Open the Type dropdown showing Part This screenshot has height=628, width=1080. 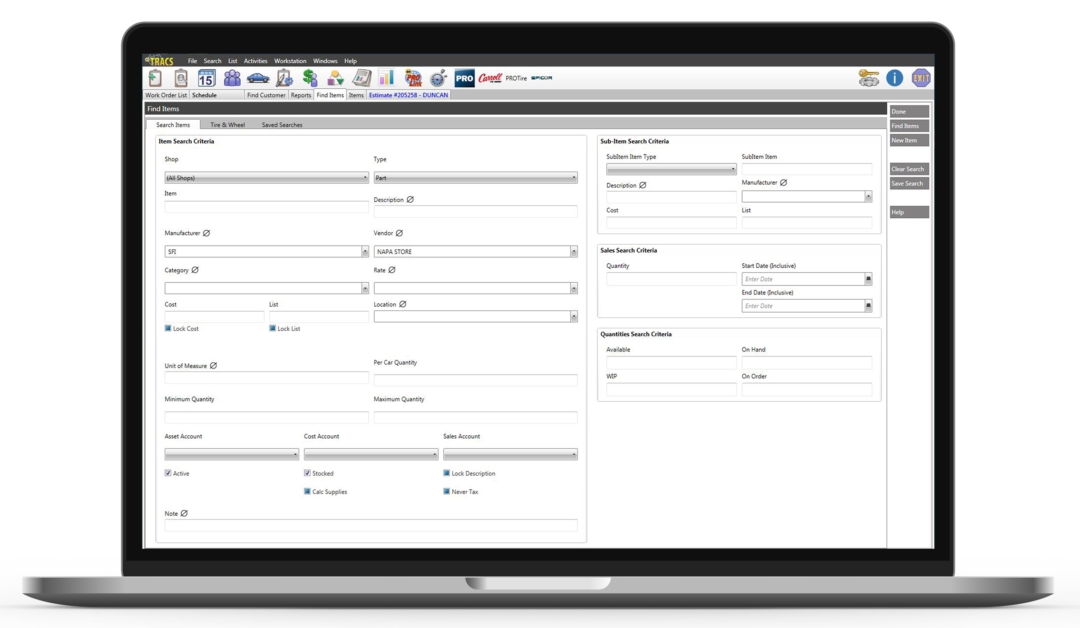coord(475,178)
